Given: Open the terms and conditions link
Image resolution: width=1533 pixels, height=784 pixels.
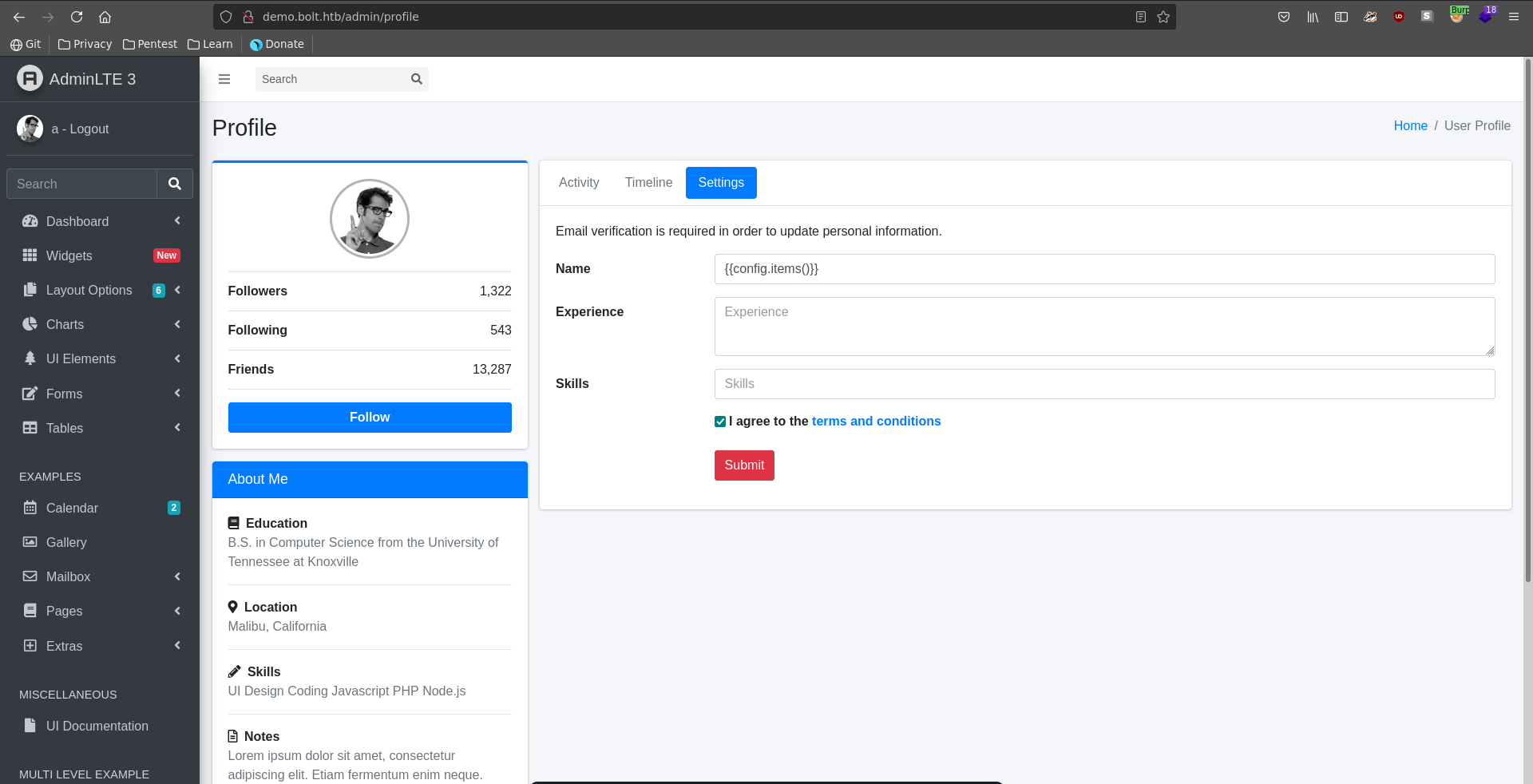Looking at the screenshot, I should (876, 422).
